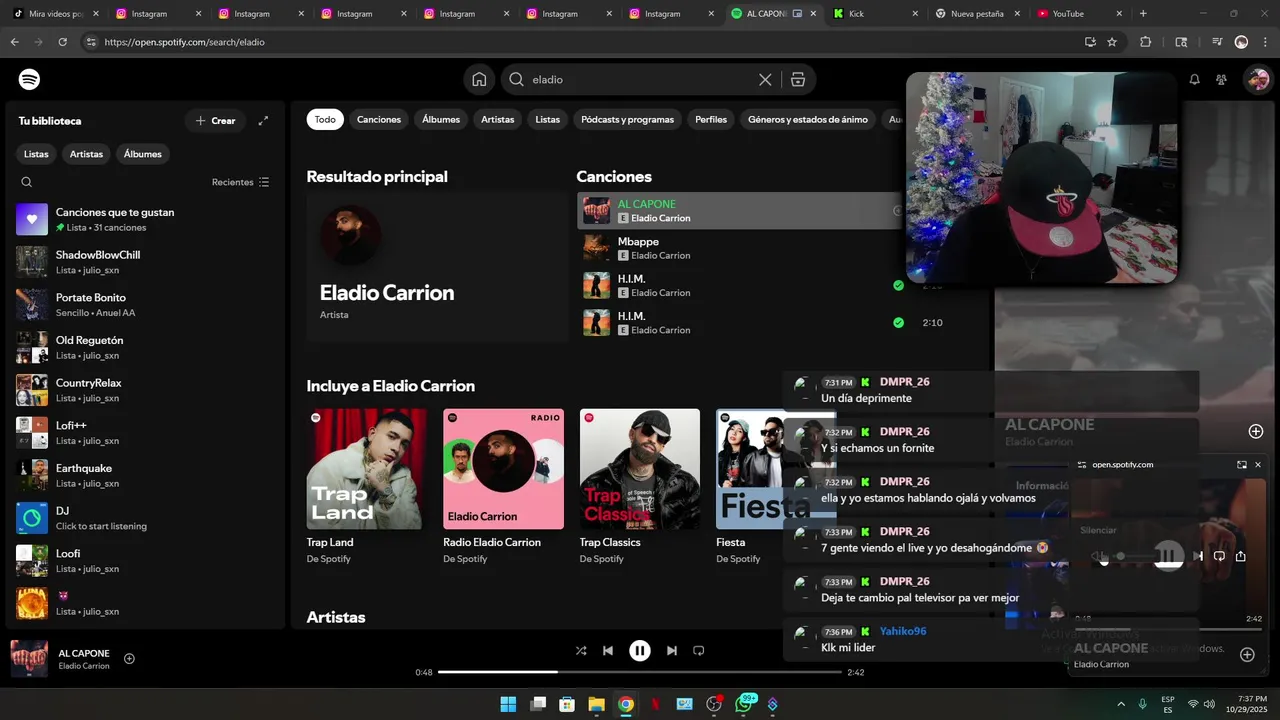Search inside Tu biblioteca
Screen dimensions: 1280x720
[27, 182]
